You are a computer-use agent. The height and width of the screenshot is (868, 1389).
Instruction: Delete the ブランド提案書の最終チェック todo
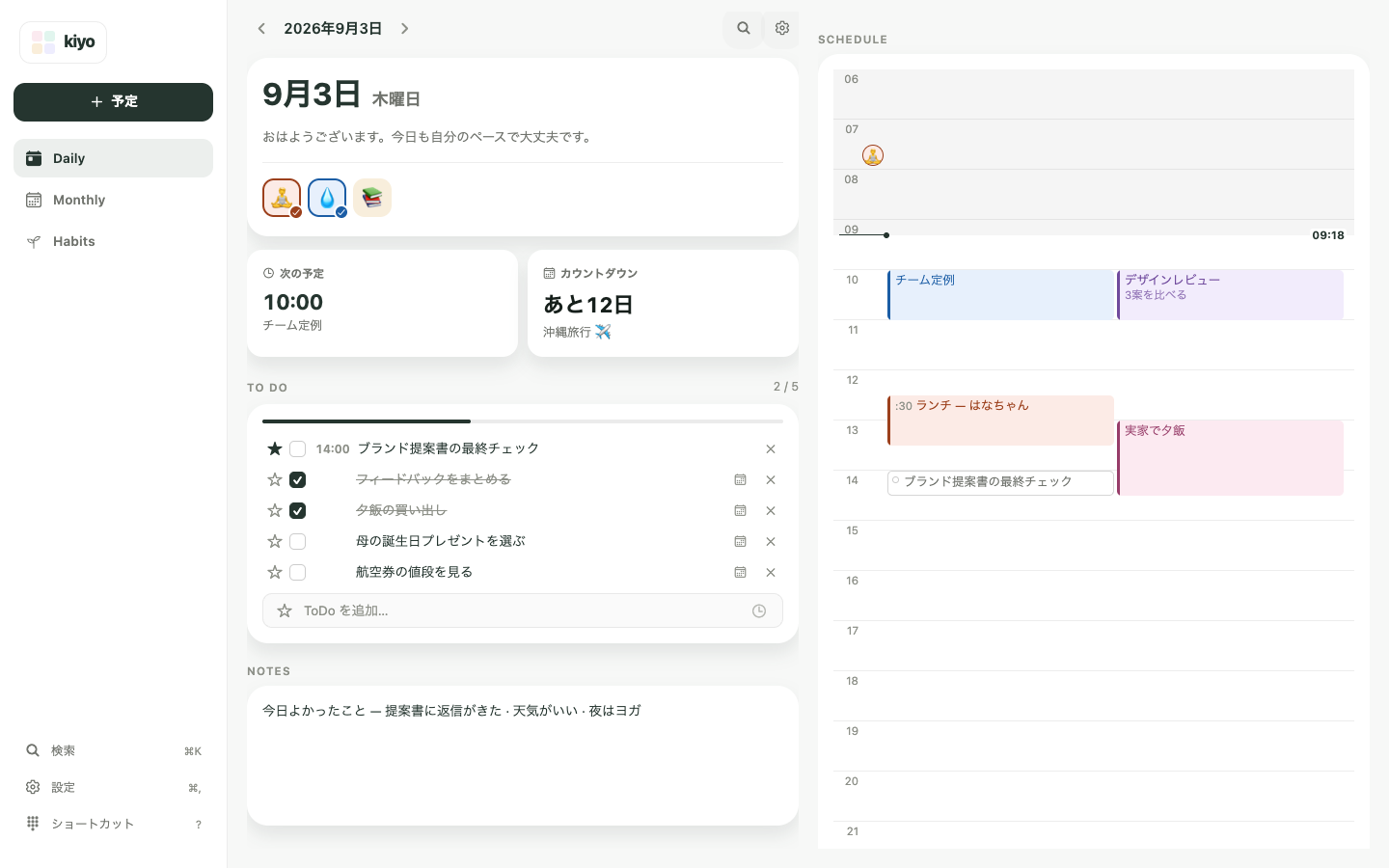tap(771, 448)
